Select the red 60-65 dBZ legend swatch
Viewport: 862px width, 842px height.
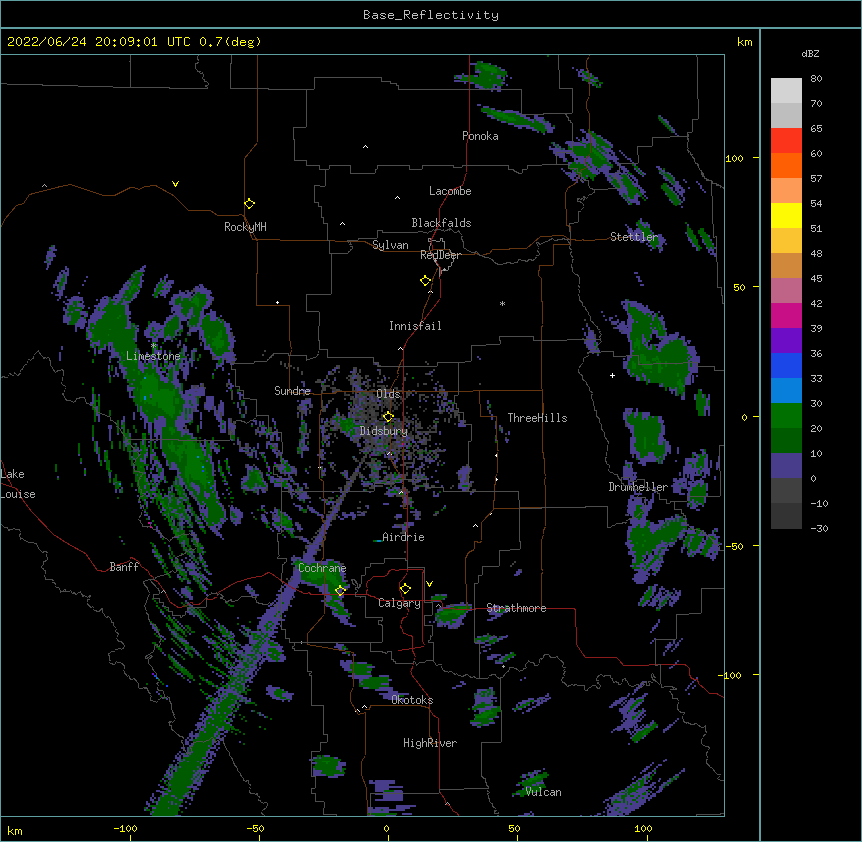(x=786, y=141)
